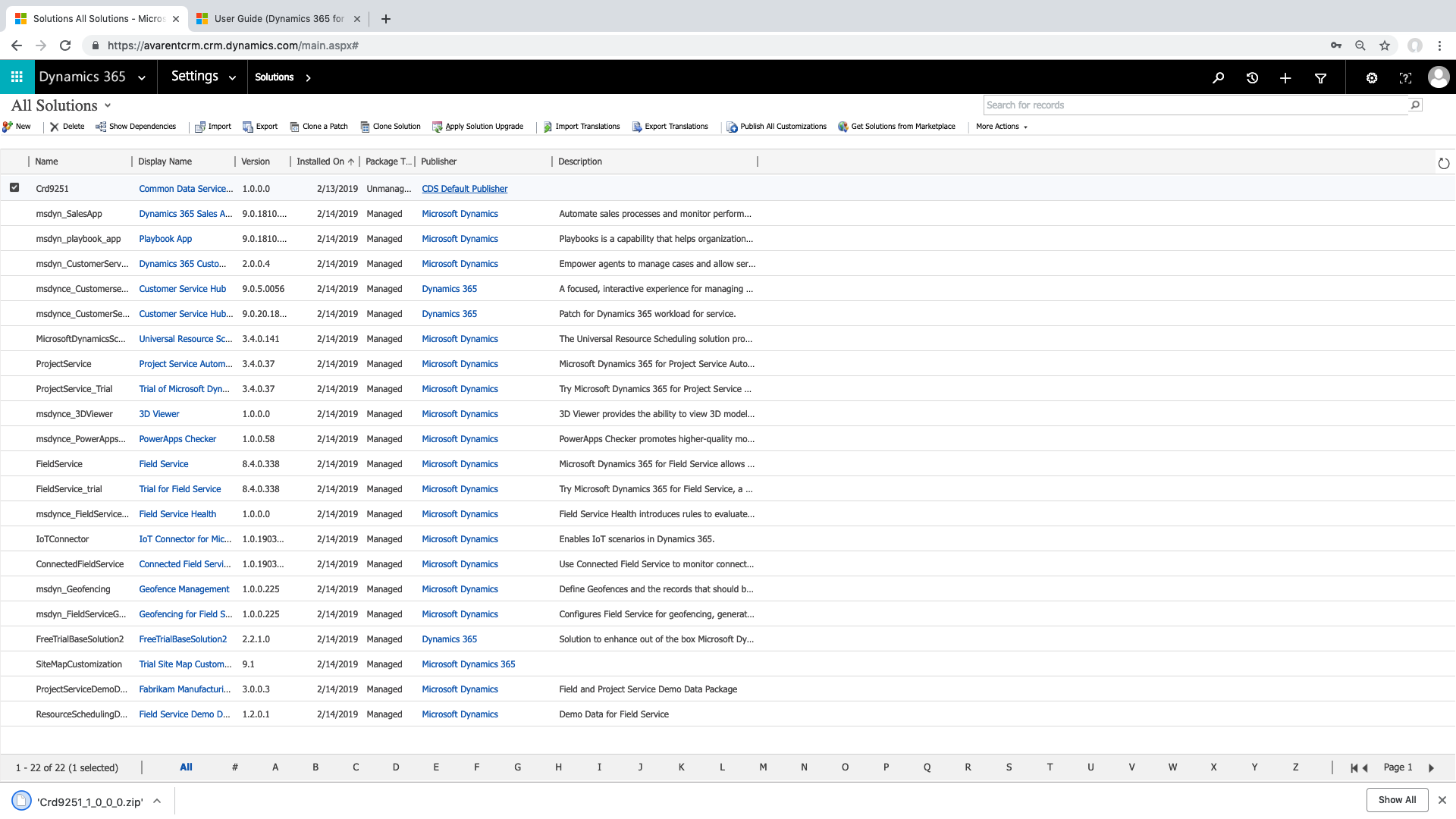
Task: Click Import Translations
Action: coord(582,127)
